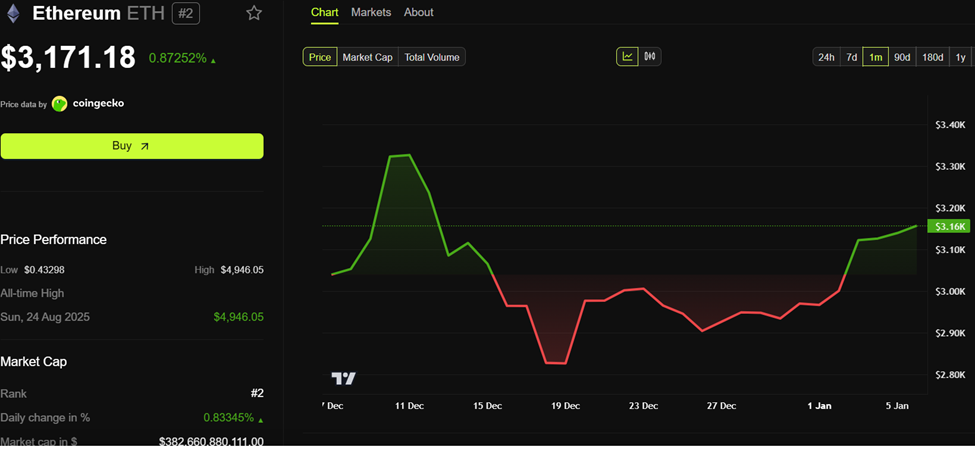Click the all-time high $4,946.05 value
The height and width of the screenshot is (450, 975).
pos(238,317)
